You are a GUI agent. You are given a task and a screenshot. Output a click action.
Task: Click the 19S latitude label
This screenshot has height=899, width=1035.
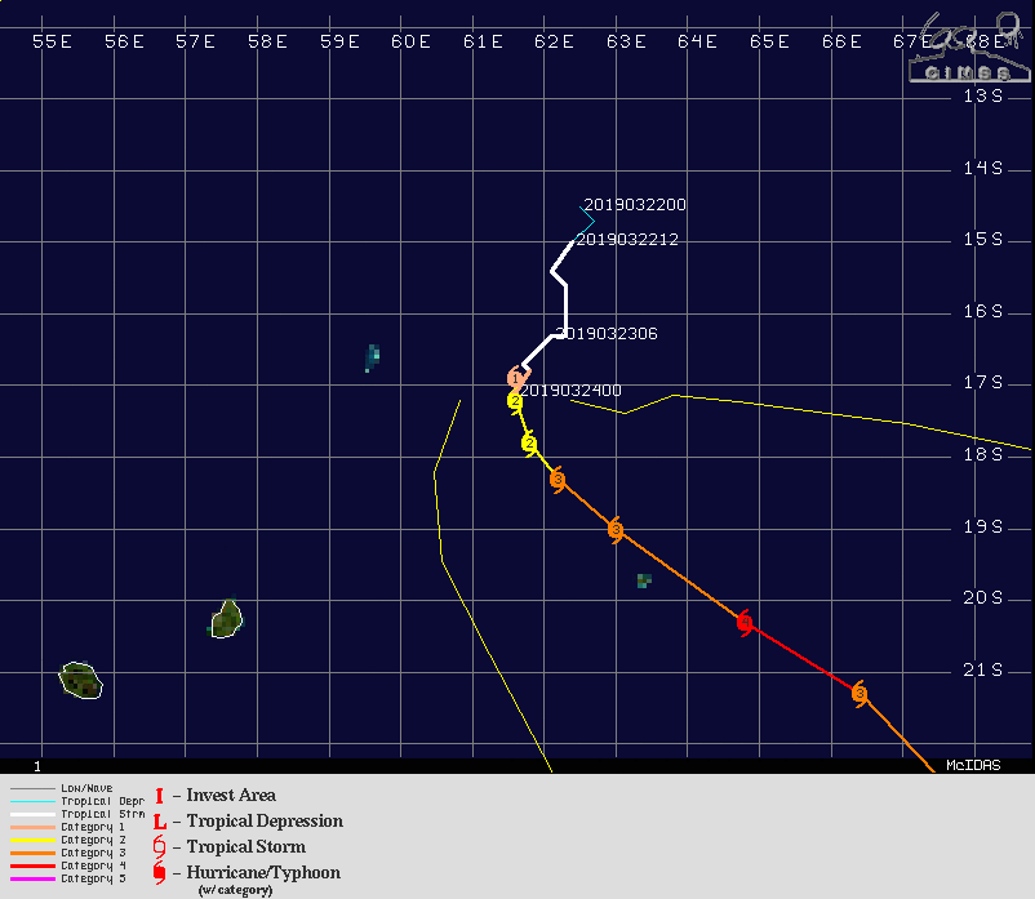point(983,527)
